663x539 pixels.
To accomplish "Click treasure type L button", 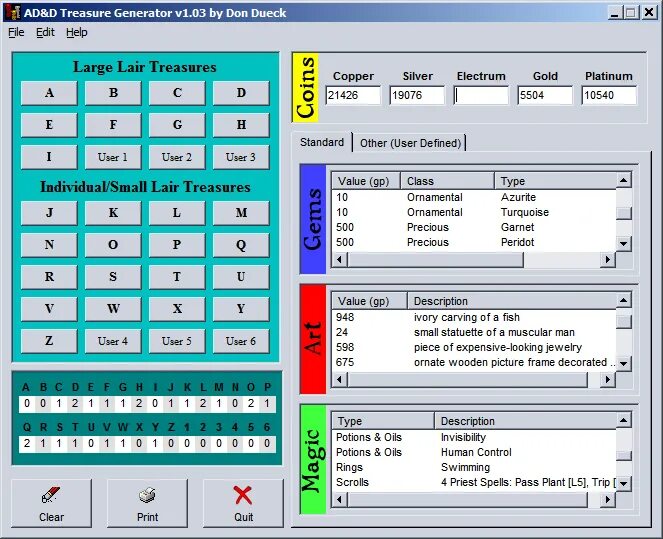I will coord(177,213).
